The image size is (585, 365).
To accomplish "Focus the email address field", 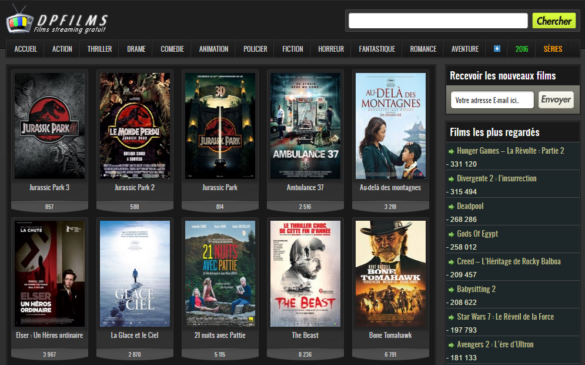I will (492, 100).
